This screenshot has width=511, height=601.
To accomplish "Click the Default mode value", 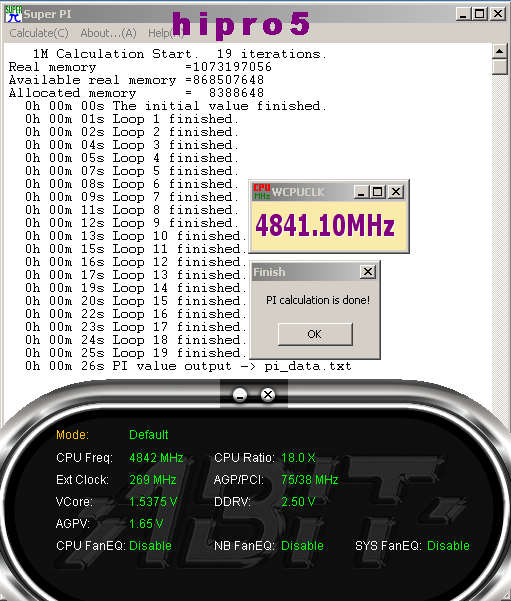I will pos(149,435).
